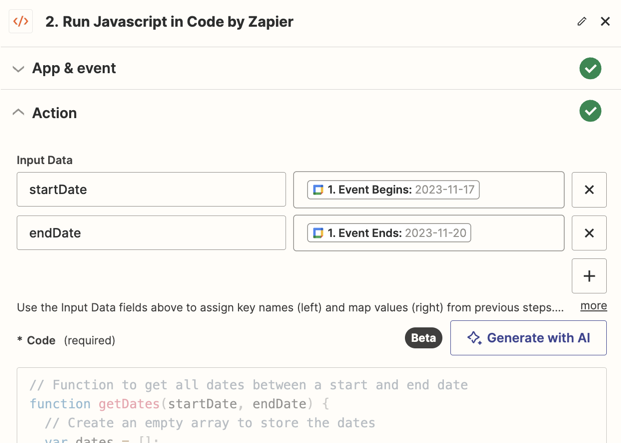621x443 pixels.
Task: Edit the endDate key field
Action: coord(151,233)
